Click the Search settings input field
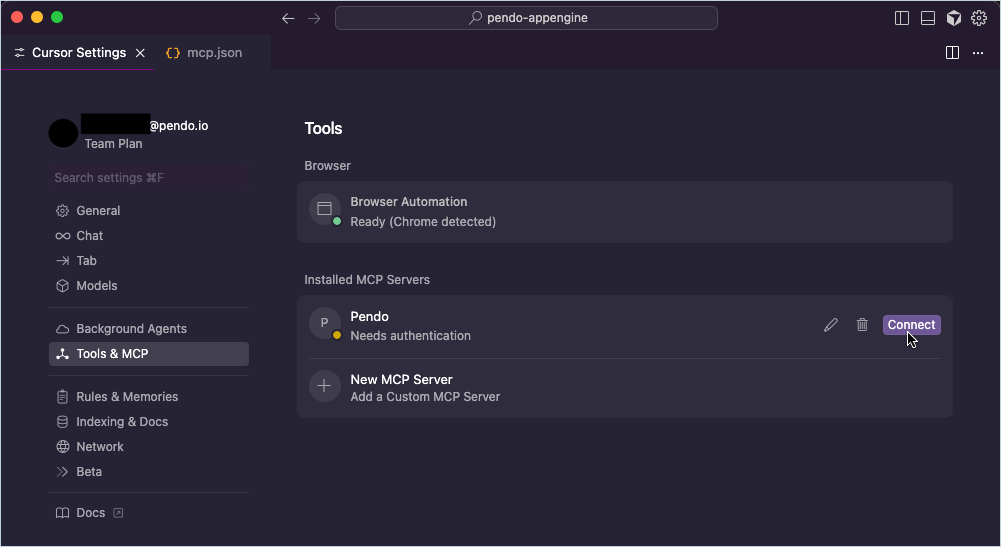The image size is (1001, 547). (x=148, y=178)
